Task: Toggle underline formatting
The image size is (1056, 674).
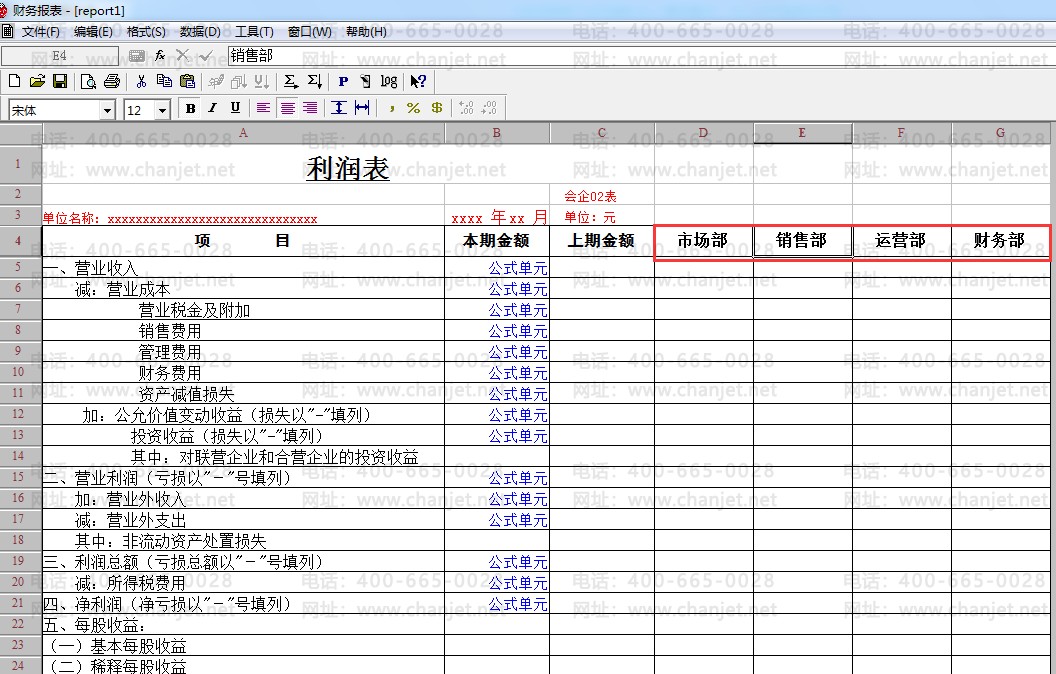Action: point(235,108)
